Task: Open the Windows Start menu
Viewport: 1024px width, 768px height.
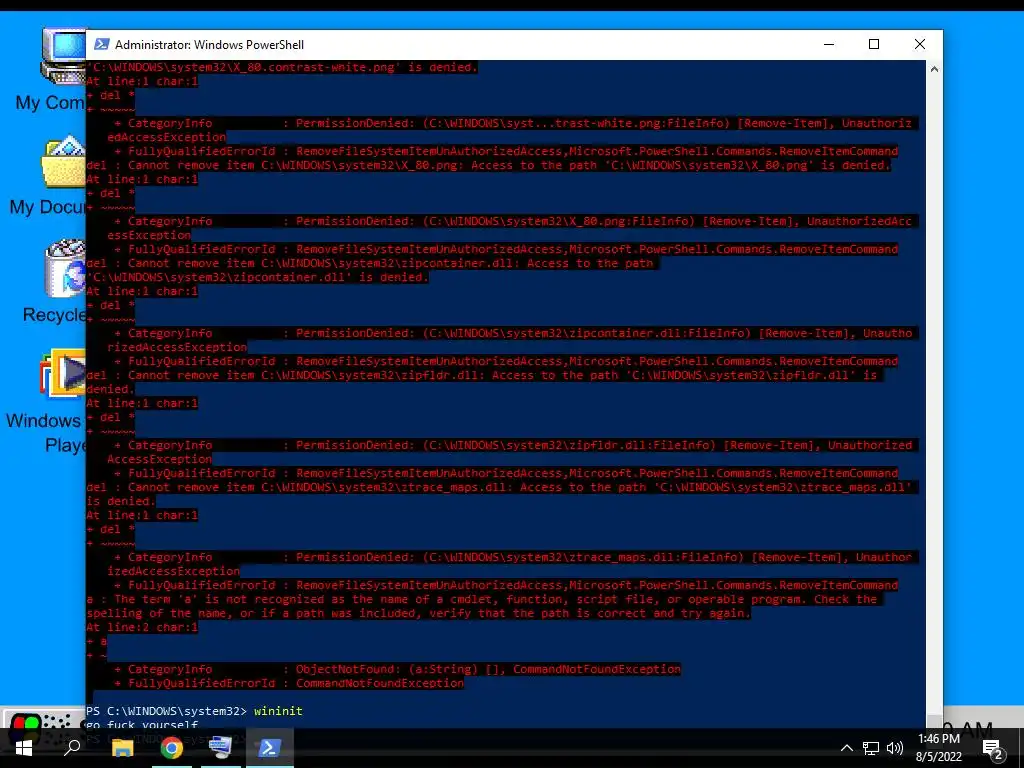Action: point(24,748)
